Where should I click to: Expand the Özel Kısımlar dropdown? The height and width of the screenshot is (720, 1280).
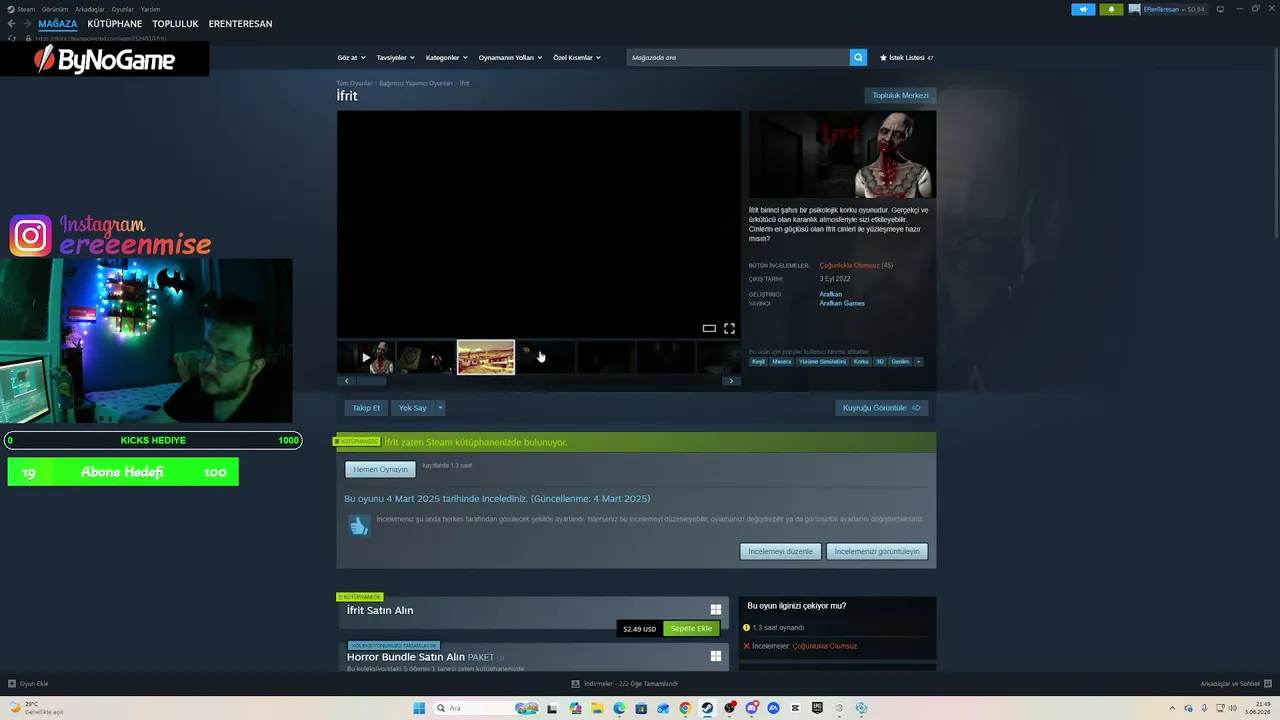577,58
